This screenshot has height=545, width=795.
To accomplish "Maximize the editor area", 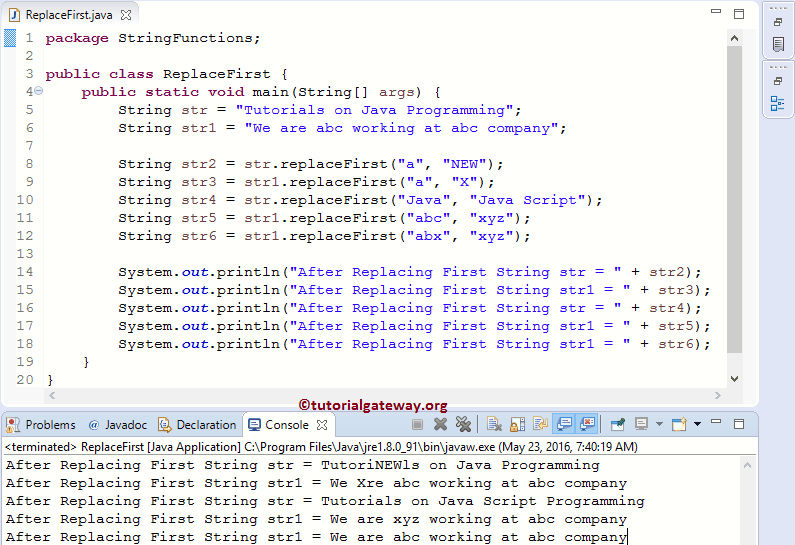I will click(739, 14).
